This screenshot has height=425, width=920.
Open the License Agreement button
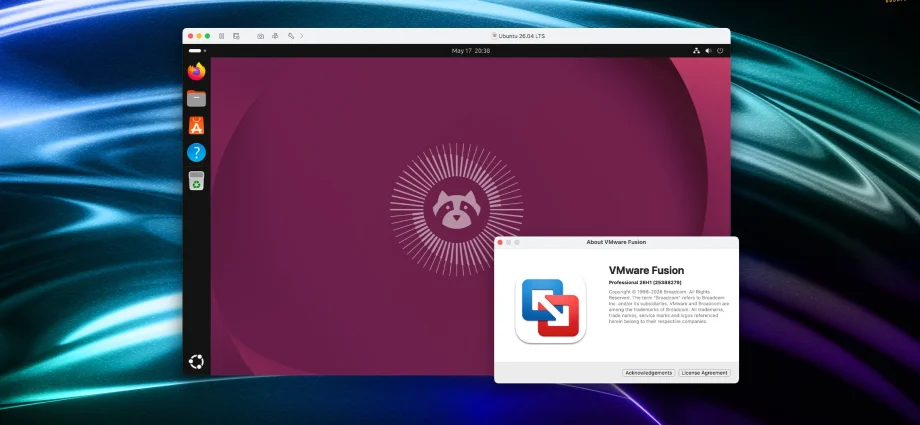tap(704, 373)
